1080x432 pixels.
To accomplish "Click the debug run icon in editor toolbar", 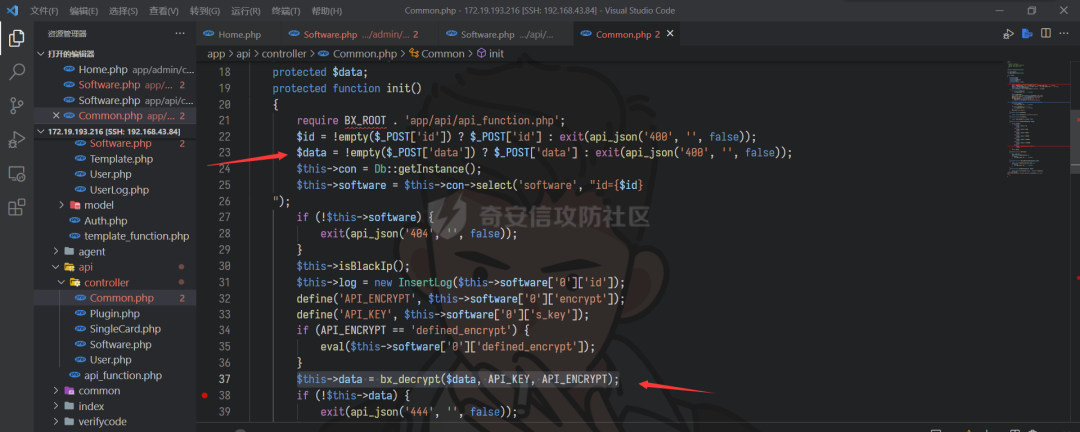I will (1008, 34).
